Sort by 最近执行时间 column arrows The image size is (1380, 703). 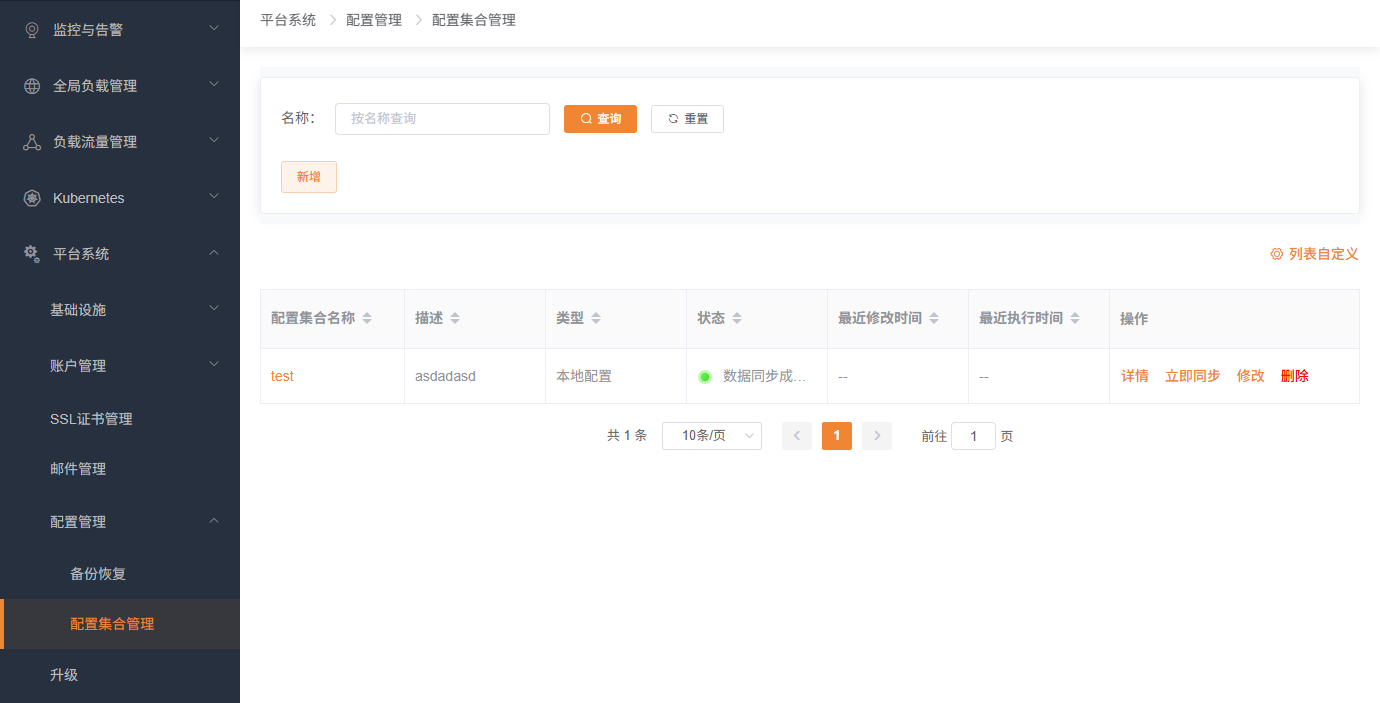click(1075, 318)
